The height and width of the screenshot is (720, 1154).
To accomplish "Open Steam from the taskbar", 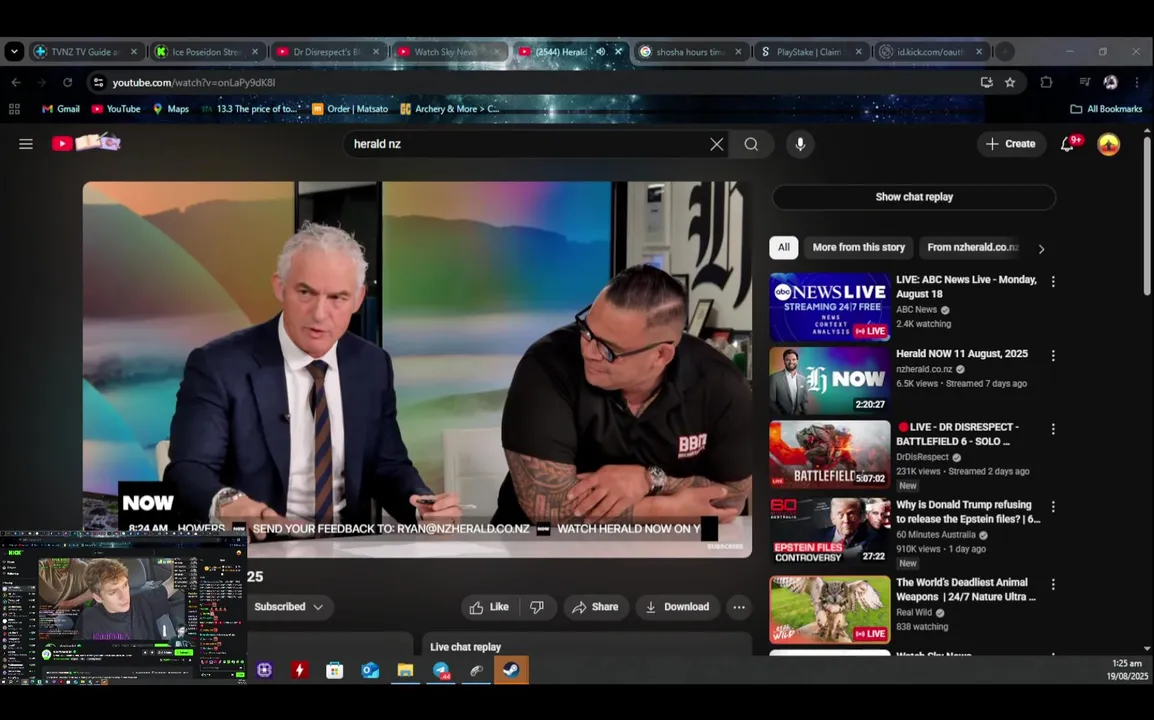I will 511,670.
